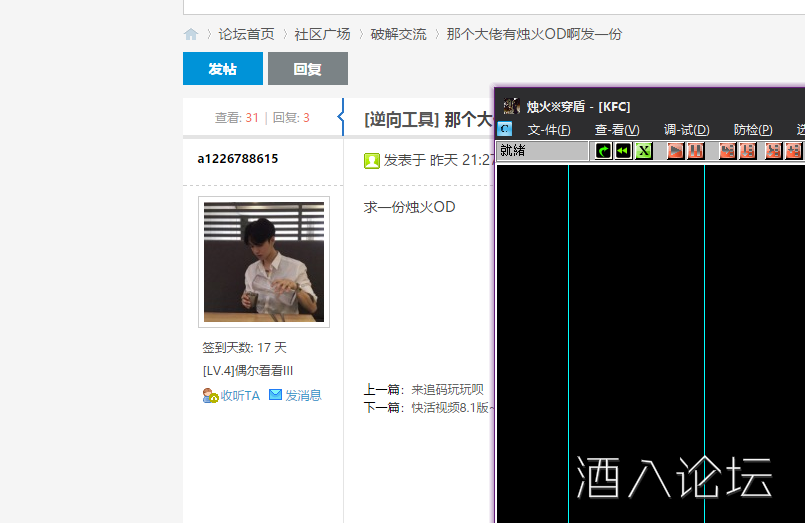The image size is (805, 523).
Task: Open the 文-件(F) menu in the debugger
Action: [549, 130]
